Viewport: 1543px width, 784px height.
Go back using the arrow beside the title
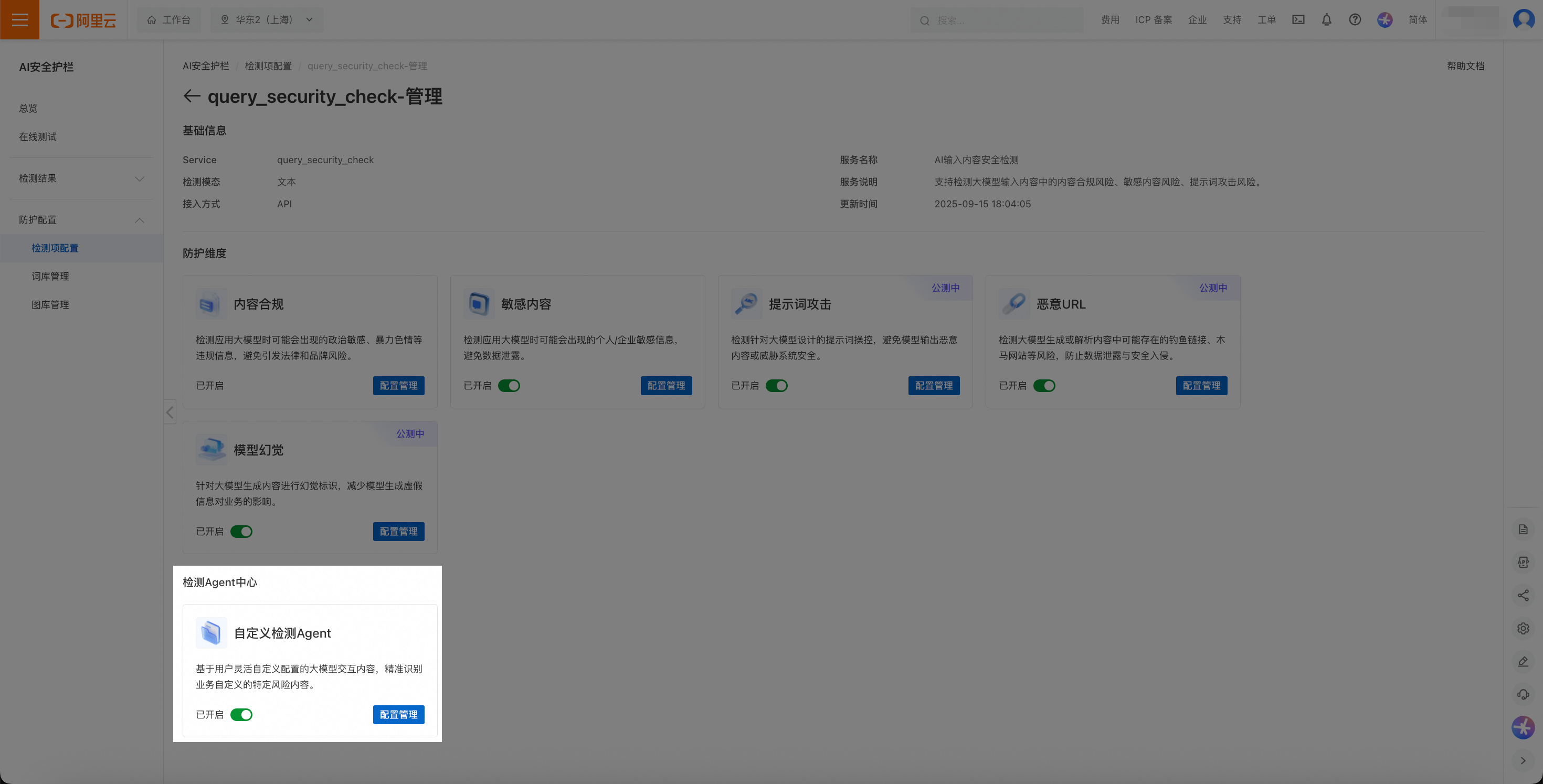(191, 96)
